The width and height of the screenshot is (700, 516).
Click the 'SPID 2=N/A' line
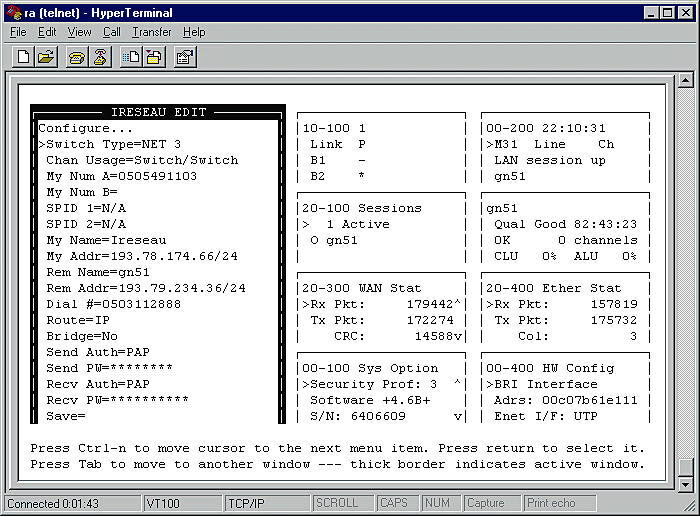86,225
